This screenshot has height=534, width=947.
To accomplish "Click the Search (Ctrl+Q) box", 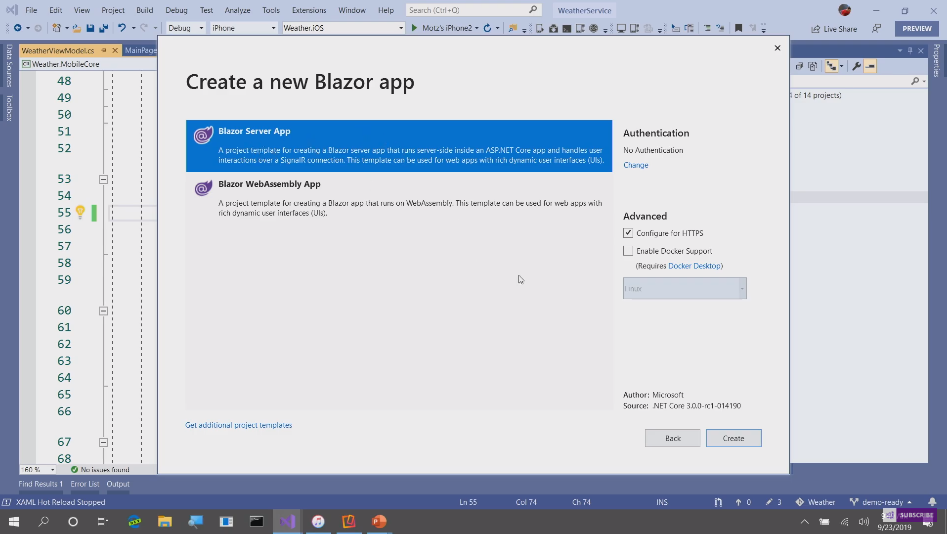I will [472, 10].
